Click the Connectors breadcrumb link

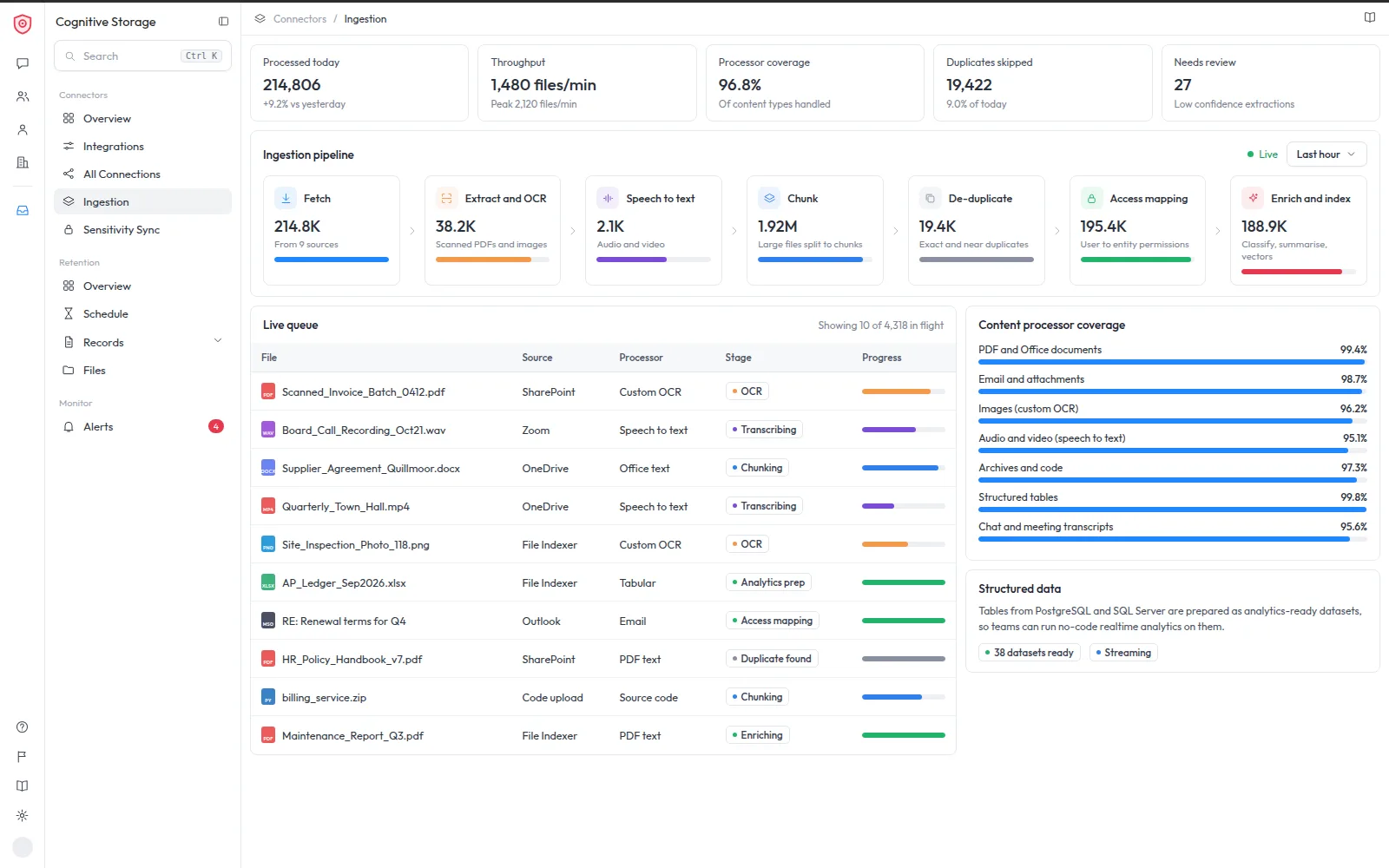tap(300, 18)
